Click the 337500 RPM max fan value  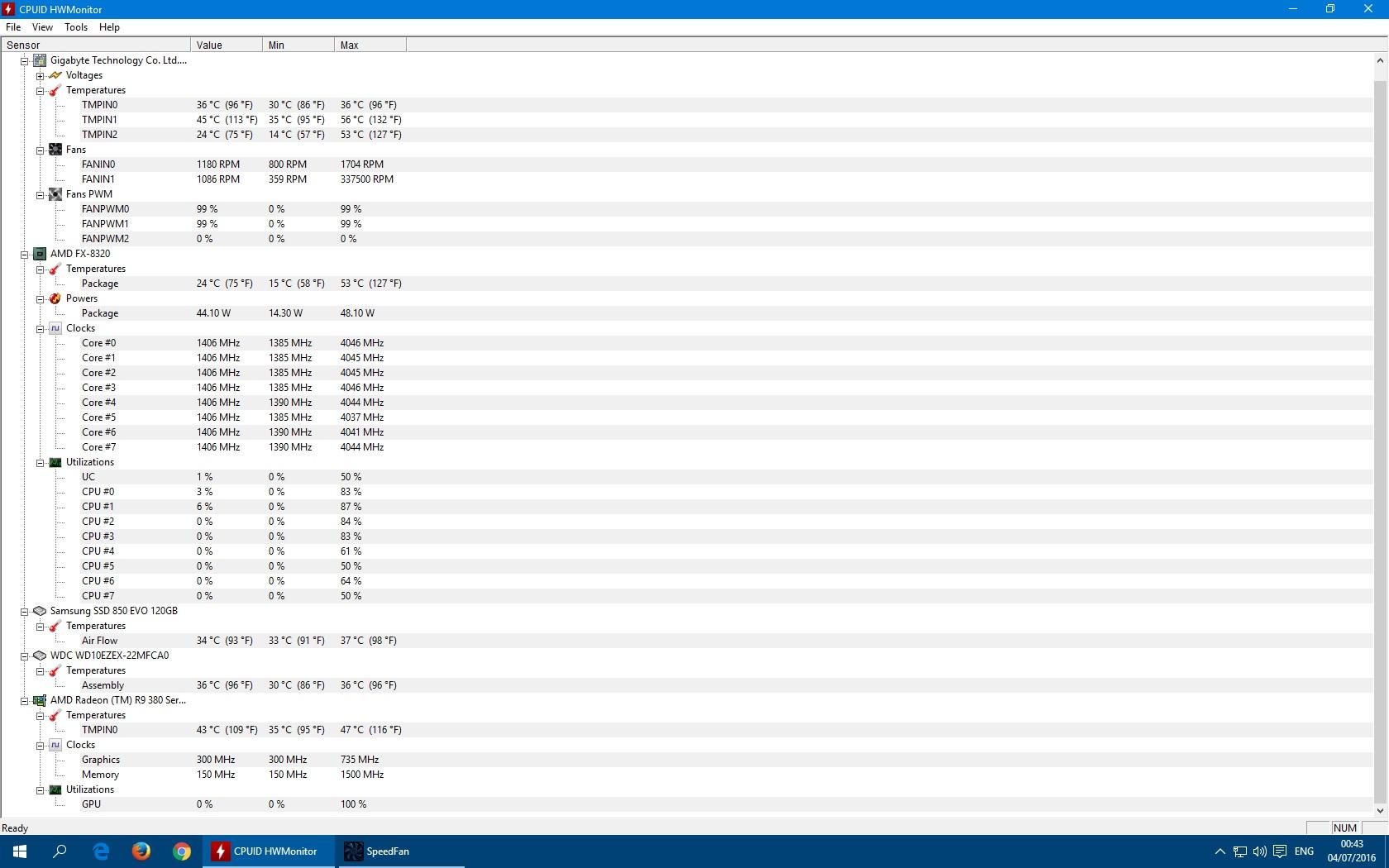click(x=367, y=179)
